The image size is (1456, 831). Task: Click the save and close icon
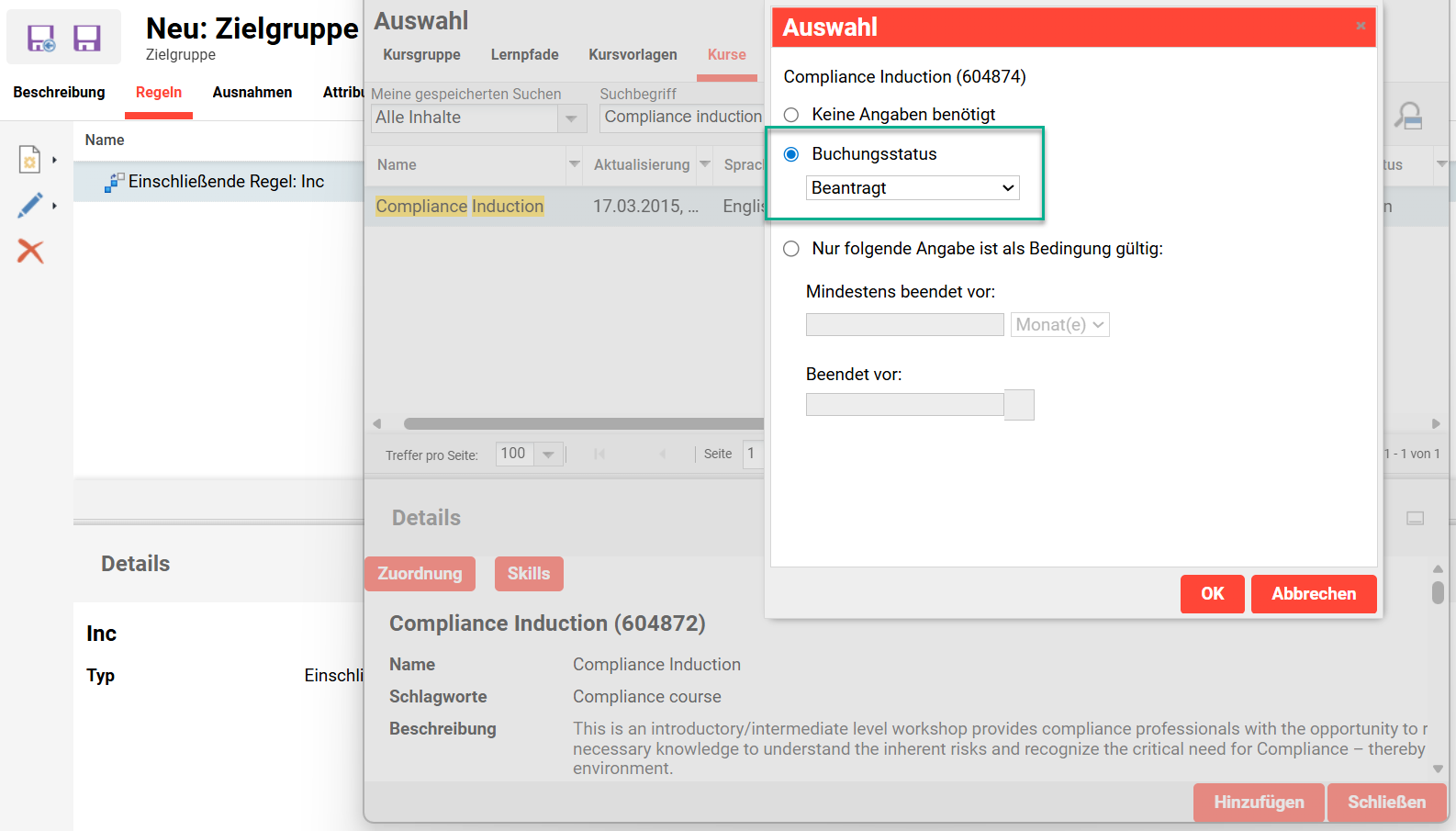(41, 38)
